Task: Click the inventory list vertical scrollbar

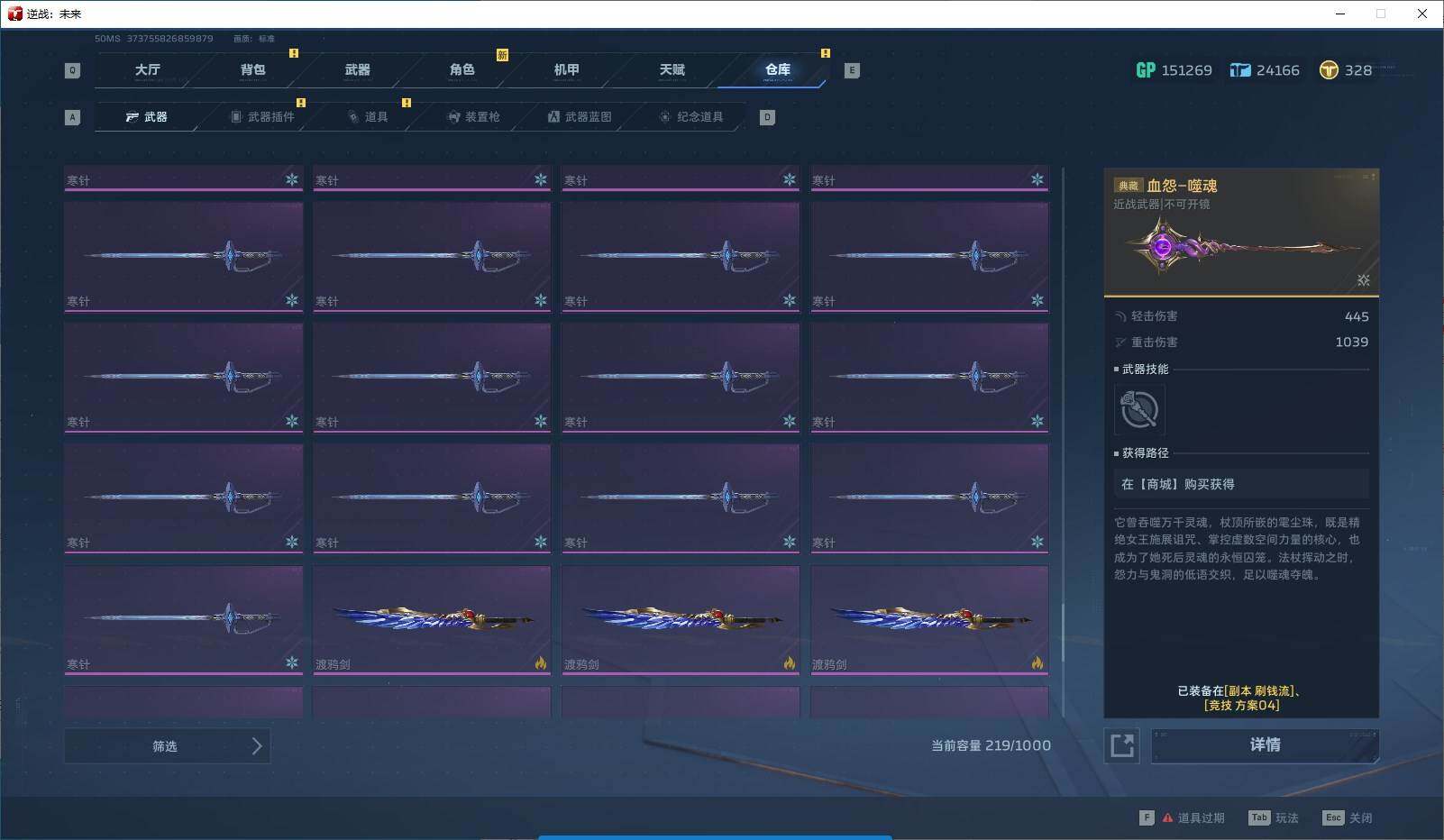Action: [x=1064, y=442]
